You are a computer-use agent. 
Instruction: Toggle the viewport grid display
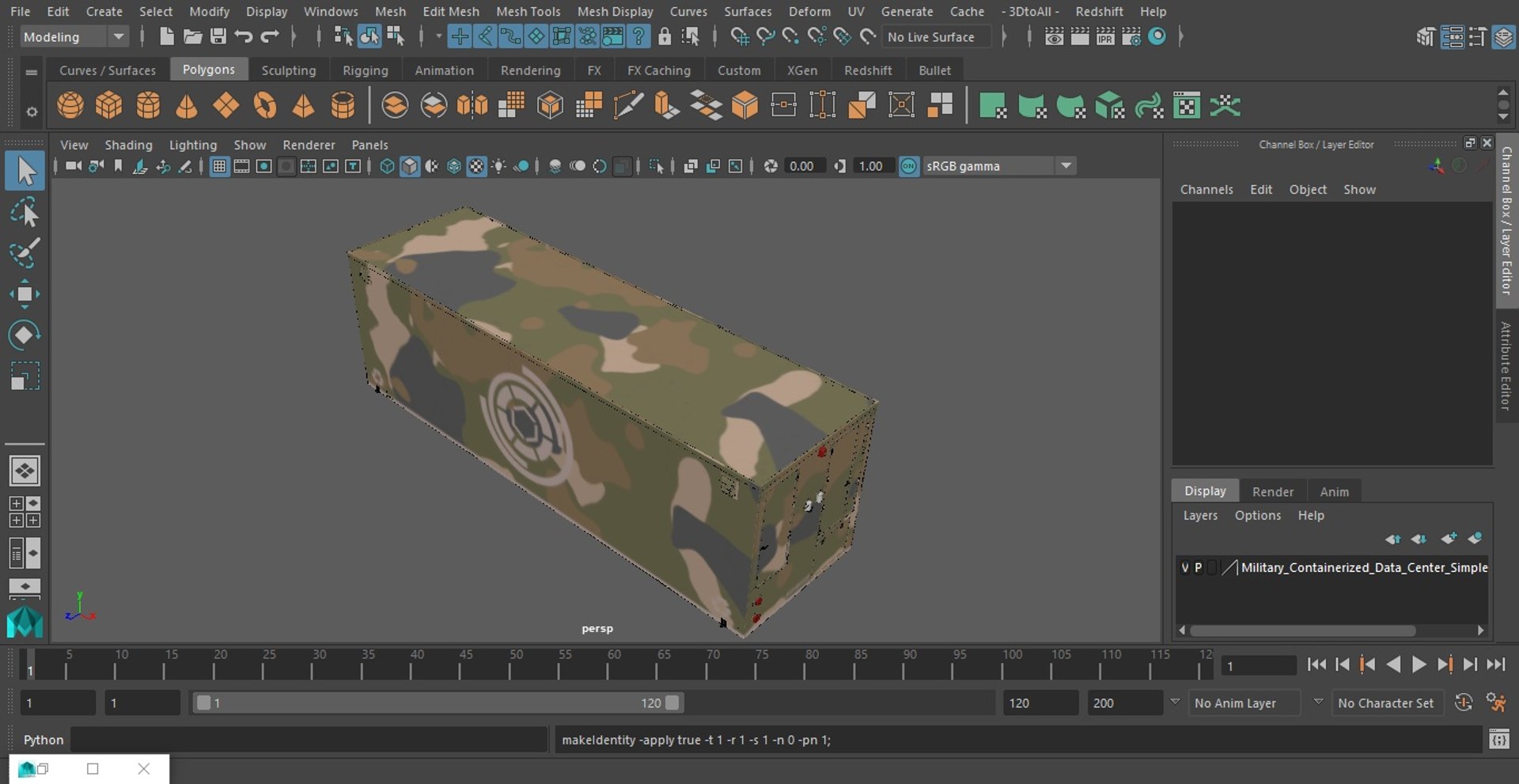219,166
